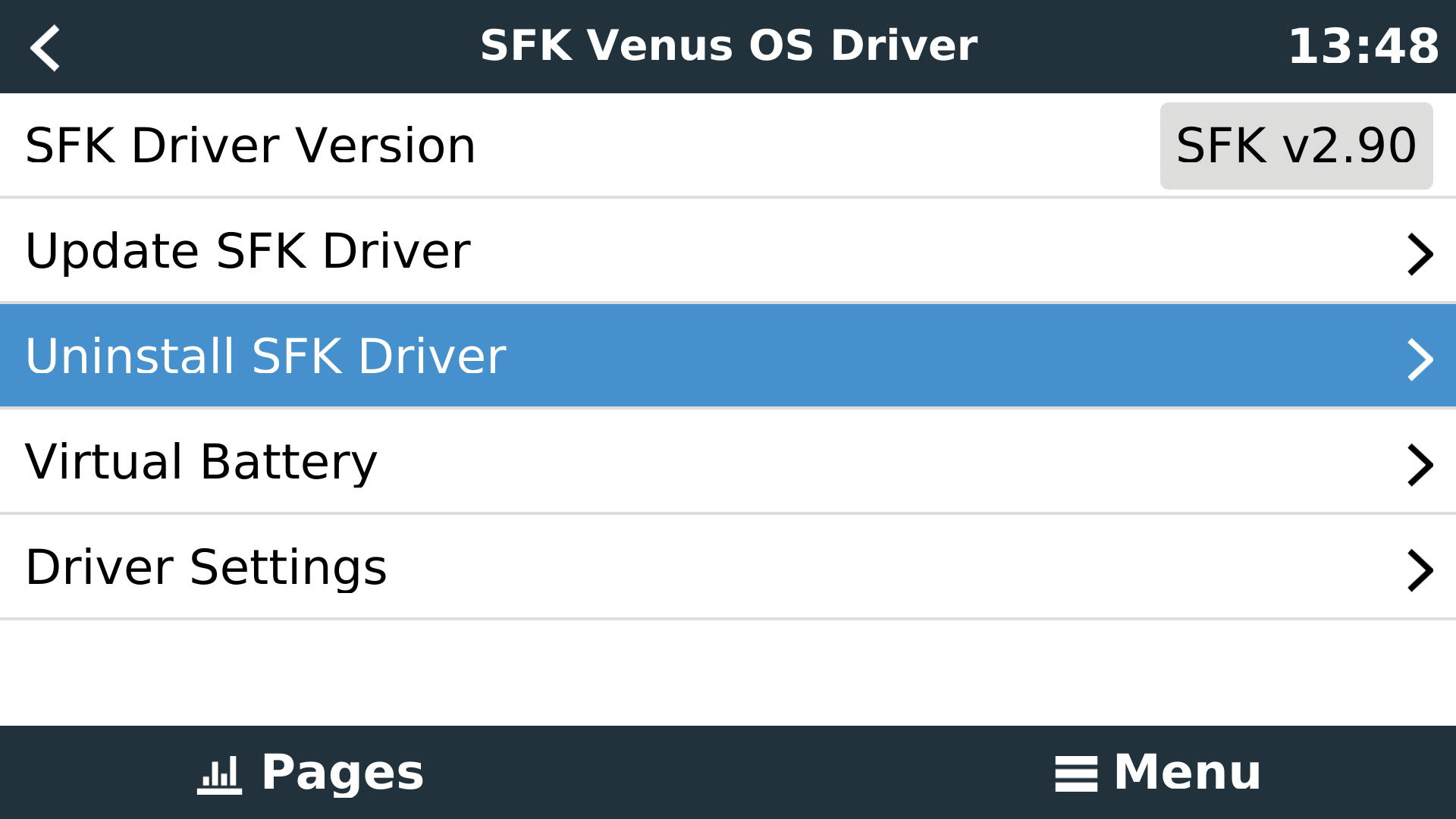Expand Virtual Battery with its chevron
The height and width of the screenshot is (819, 1456).
(1420, 464)
